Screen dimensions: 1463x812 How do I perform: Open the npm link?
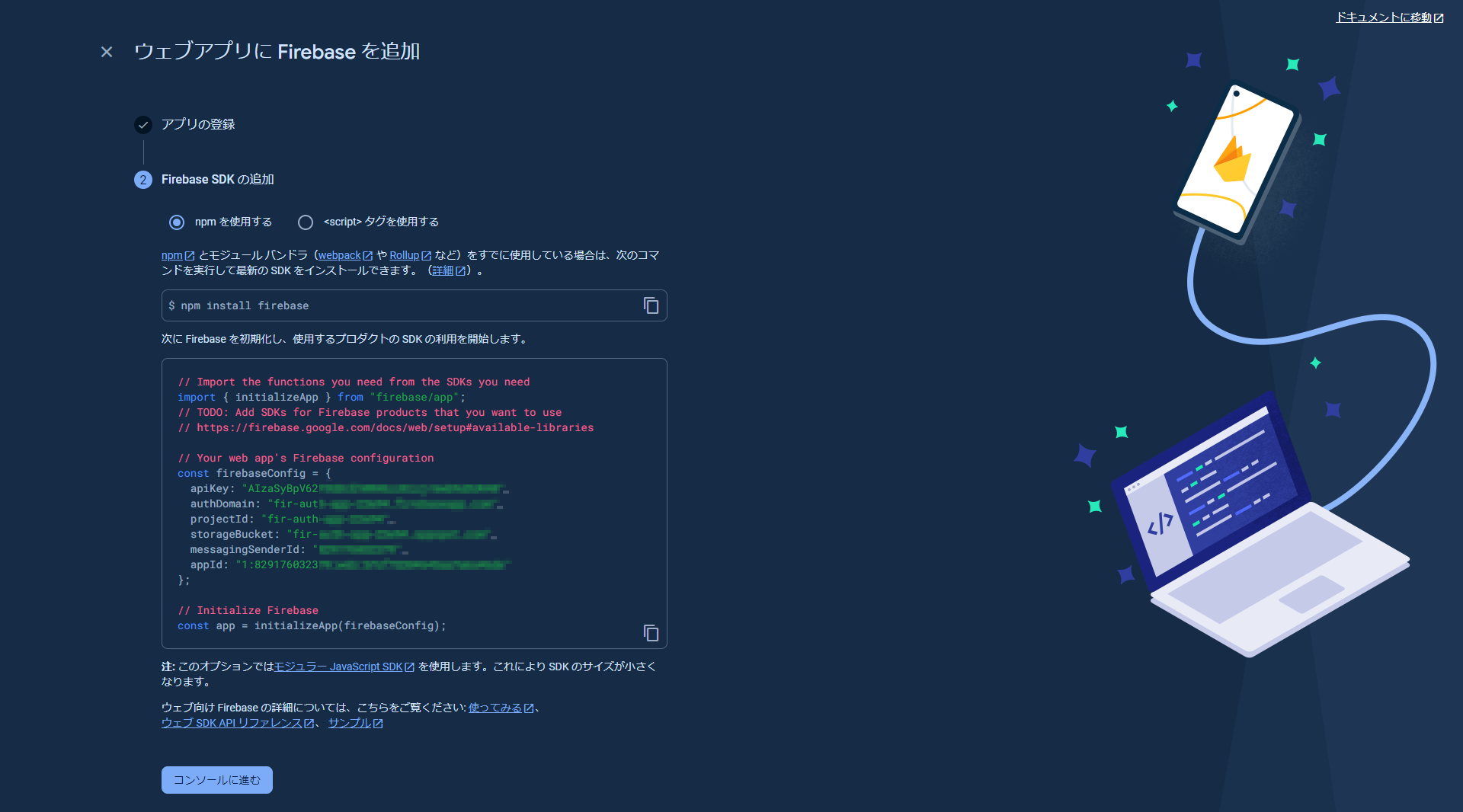tap(171, 256)
